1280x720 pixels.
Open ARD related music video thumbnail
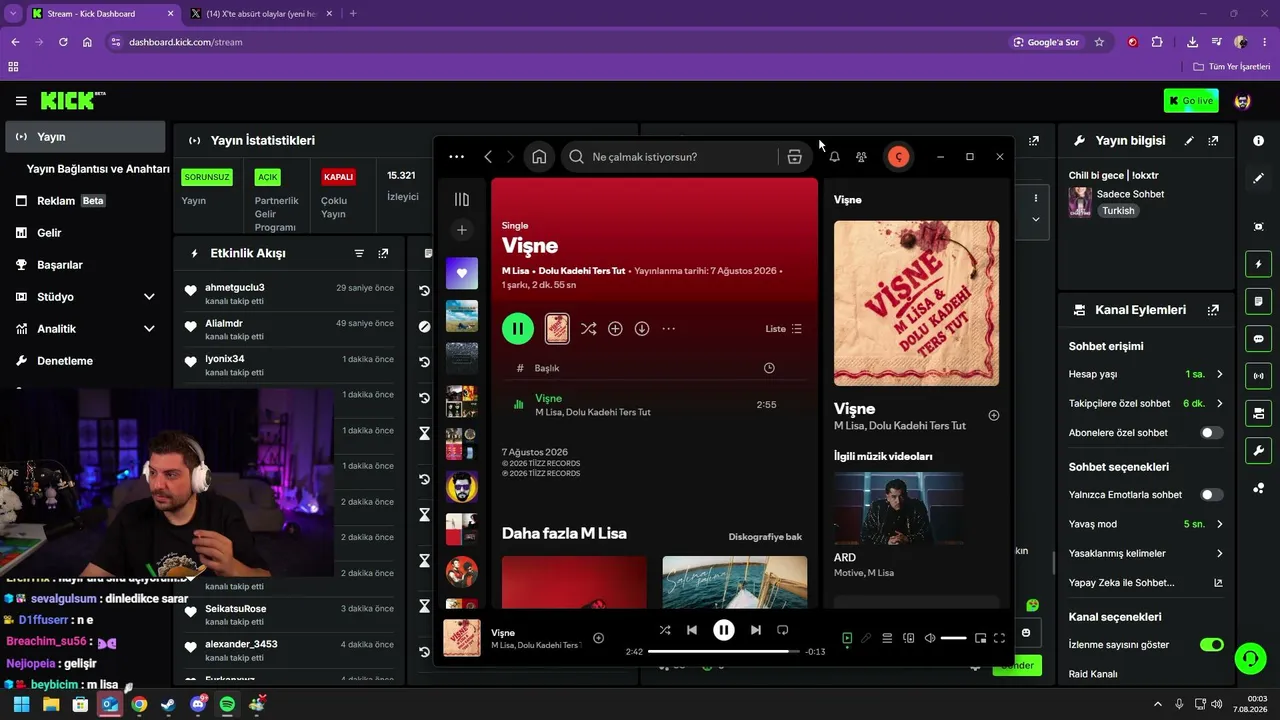[x=899, y=508]
